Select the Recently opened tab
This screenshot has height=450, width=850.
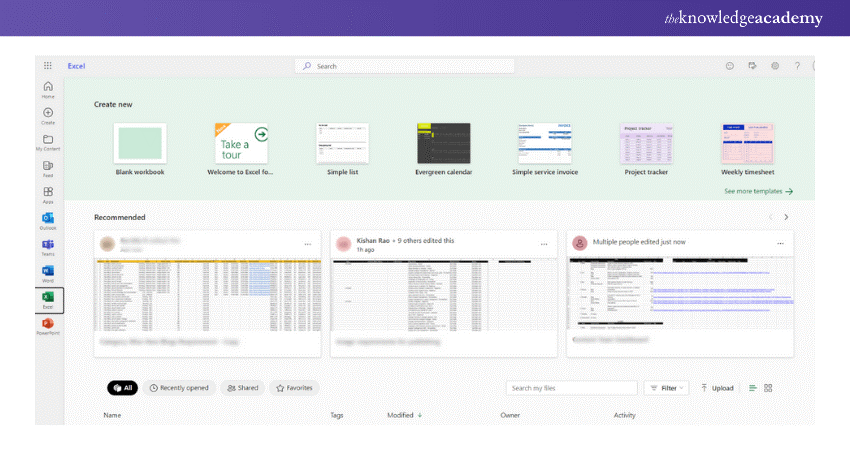[x=178, y=388]
